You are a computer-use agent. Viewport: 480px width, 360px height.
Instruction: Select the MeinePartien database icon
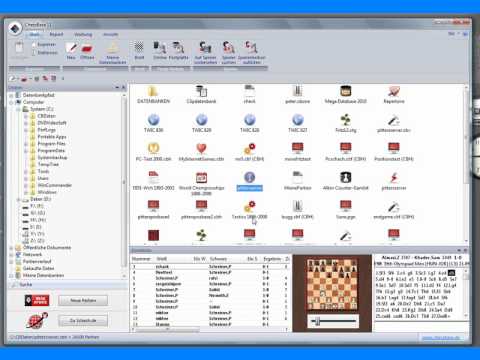tap(298, 177)
